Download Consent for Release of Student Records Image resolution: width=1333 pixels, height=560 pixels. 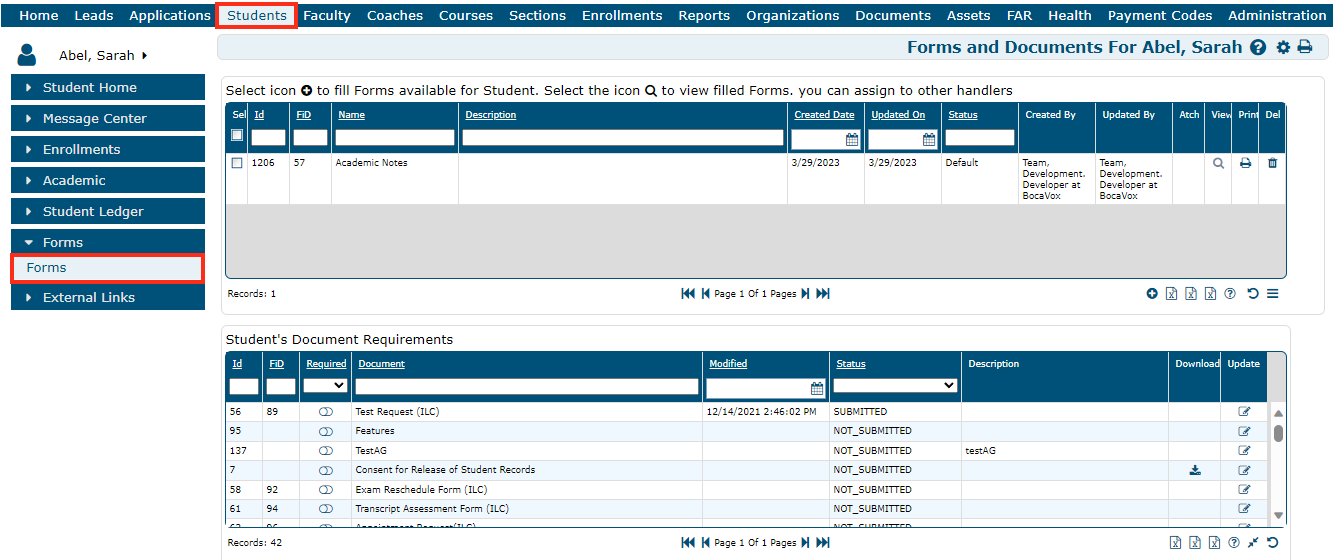[1195, 470]
